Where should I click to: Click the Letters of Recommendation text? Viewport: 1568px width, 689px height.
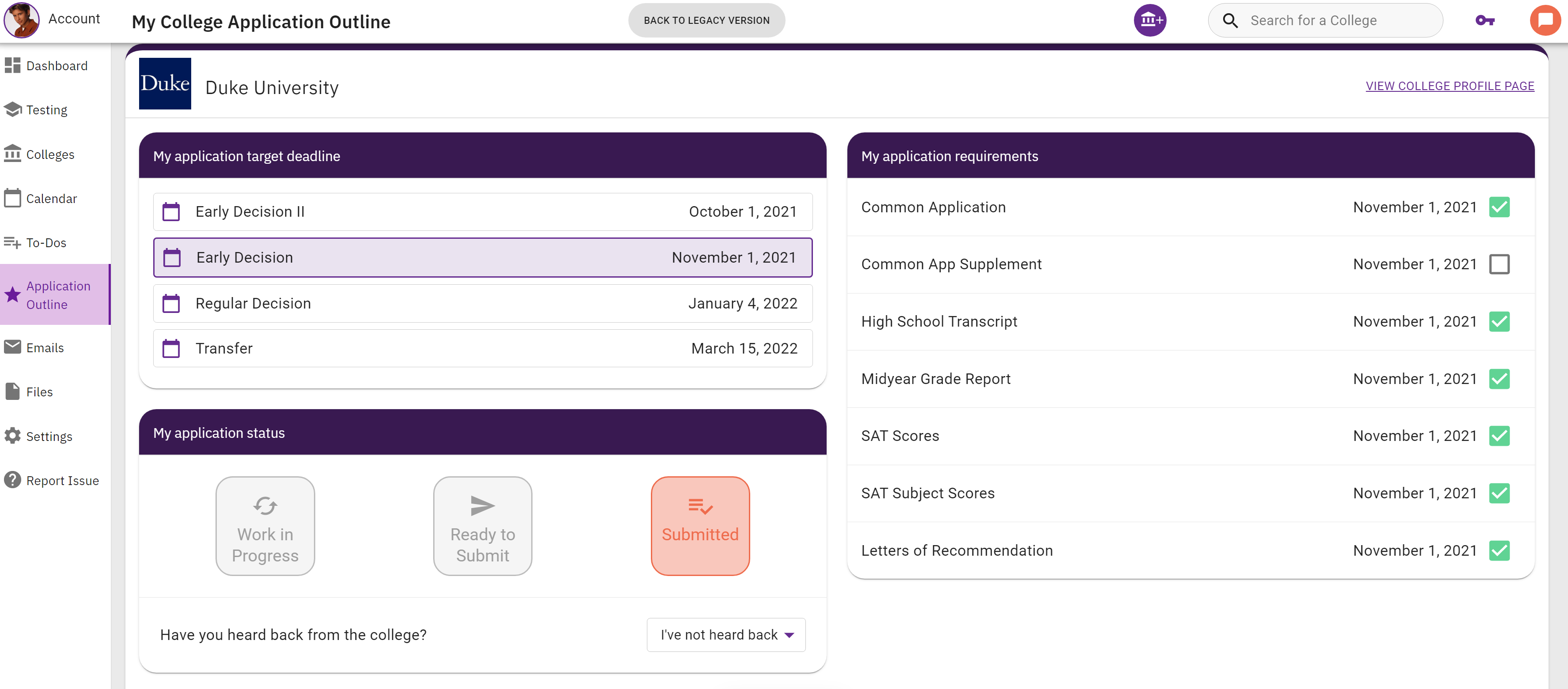[x=957, y=550]
